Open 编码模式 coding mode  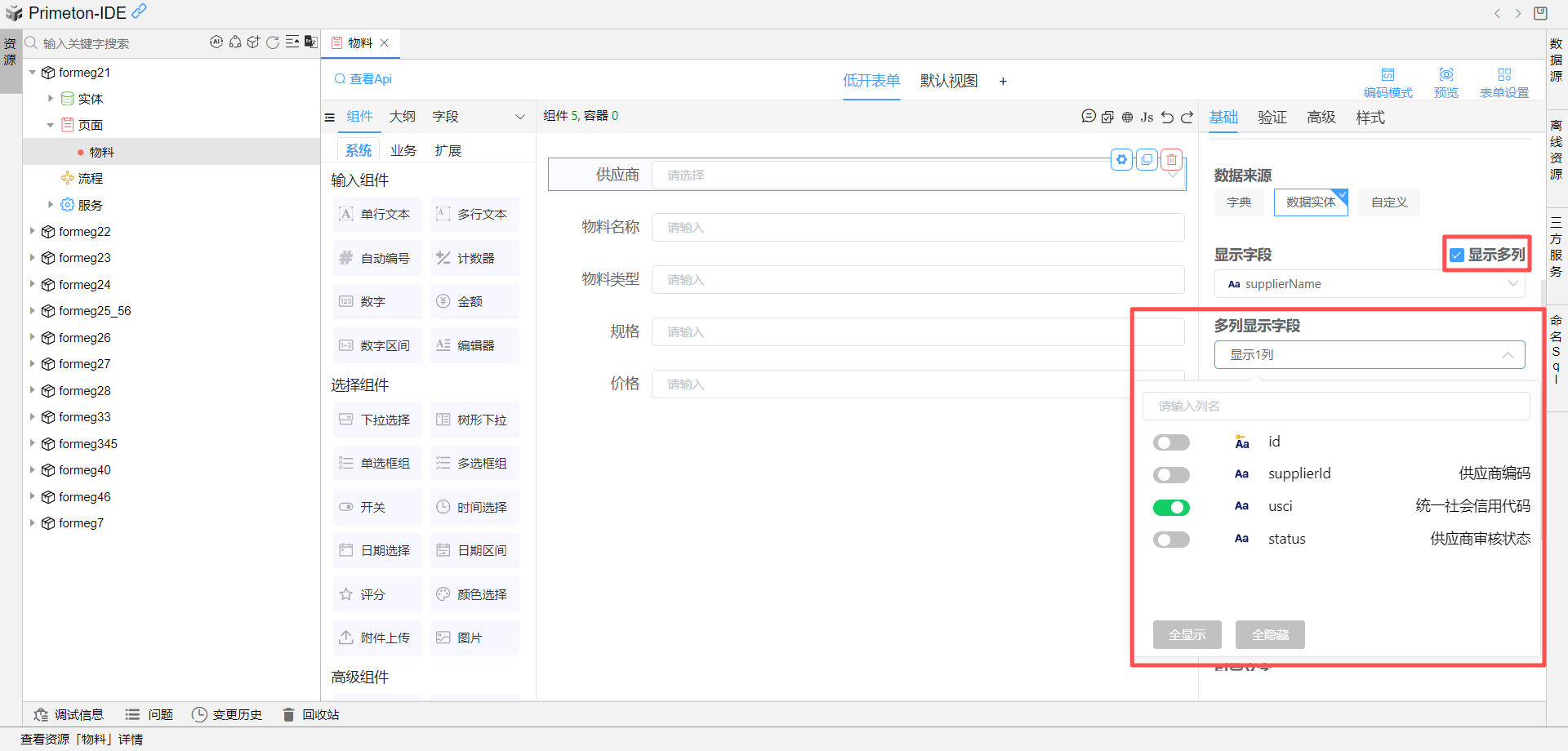1388,82
